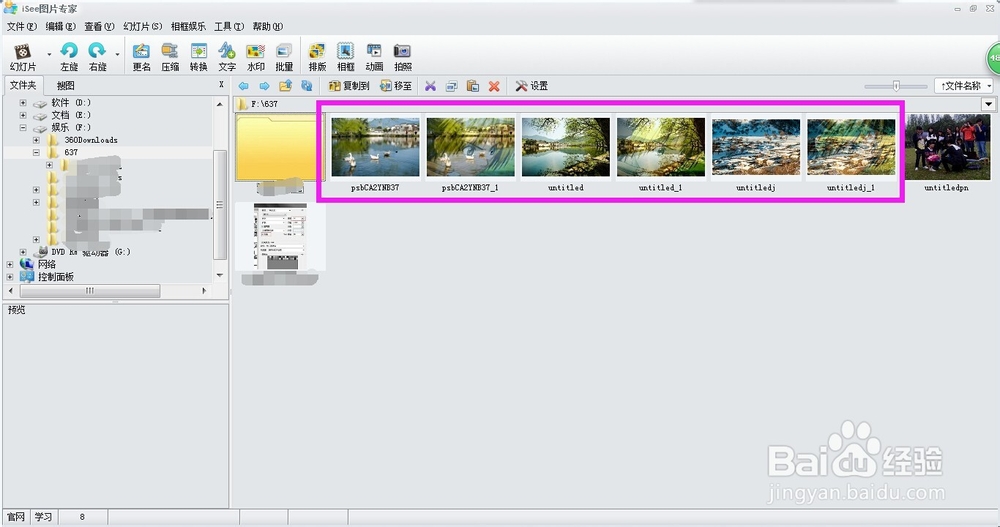
Task: Delete selected files with red X
Action: click(494, 85)
